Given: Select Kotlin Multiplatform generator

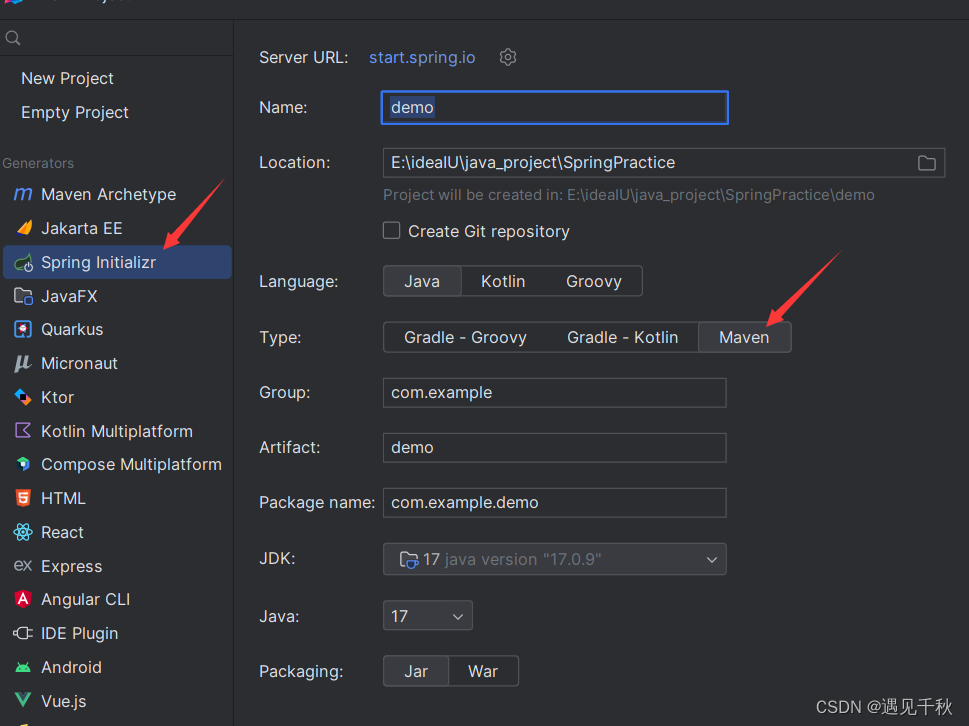Looking at the screenshot, I should pyautogui.click(x=117, y=431).
